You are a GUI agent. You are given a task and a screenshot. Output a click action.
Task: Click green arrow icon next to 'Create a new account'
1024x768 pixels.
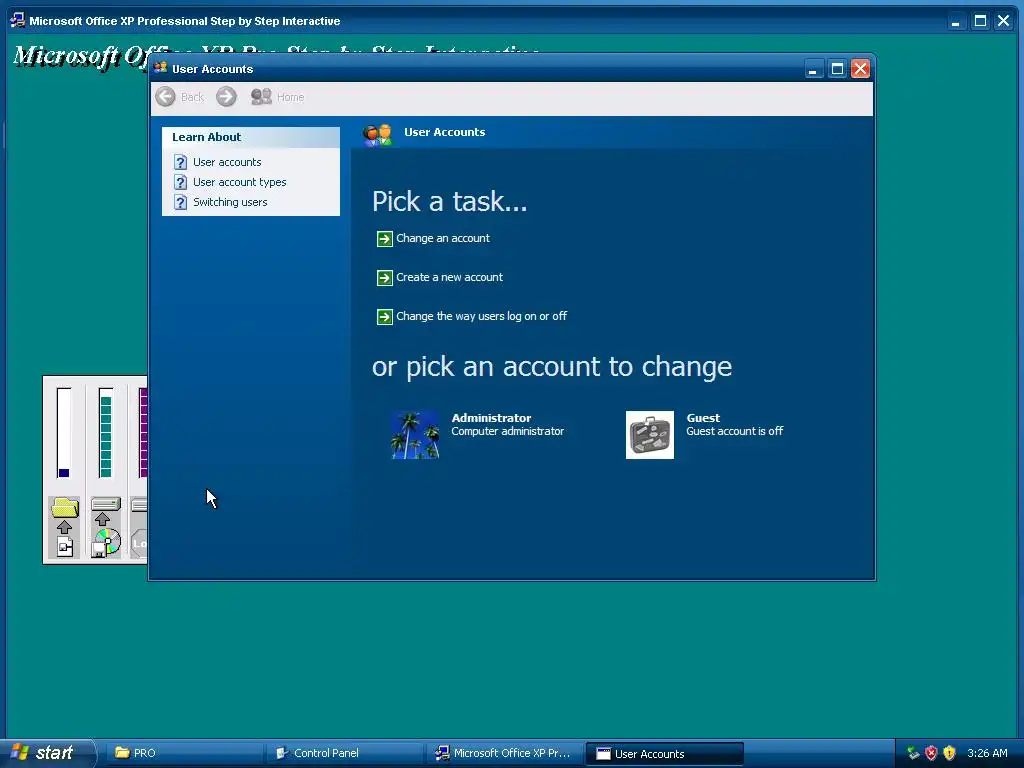coord(385,278)
